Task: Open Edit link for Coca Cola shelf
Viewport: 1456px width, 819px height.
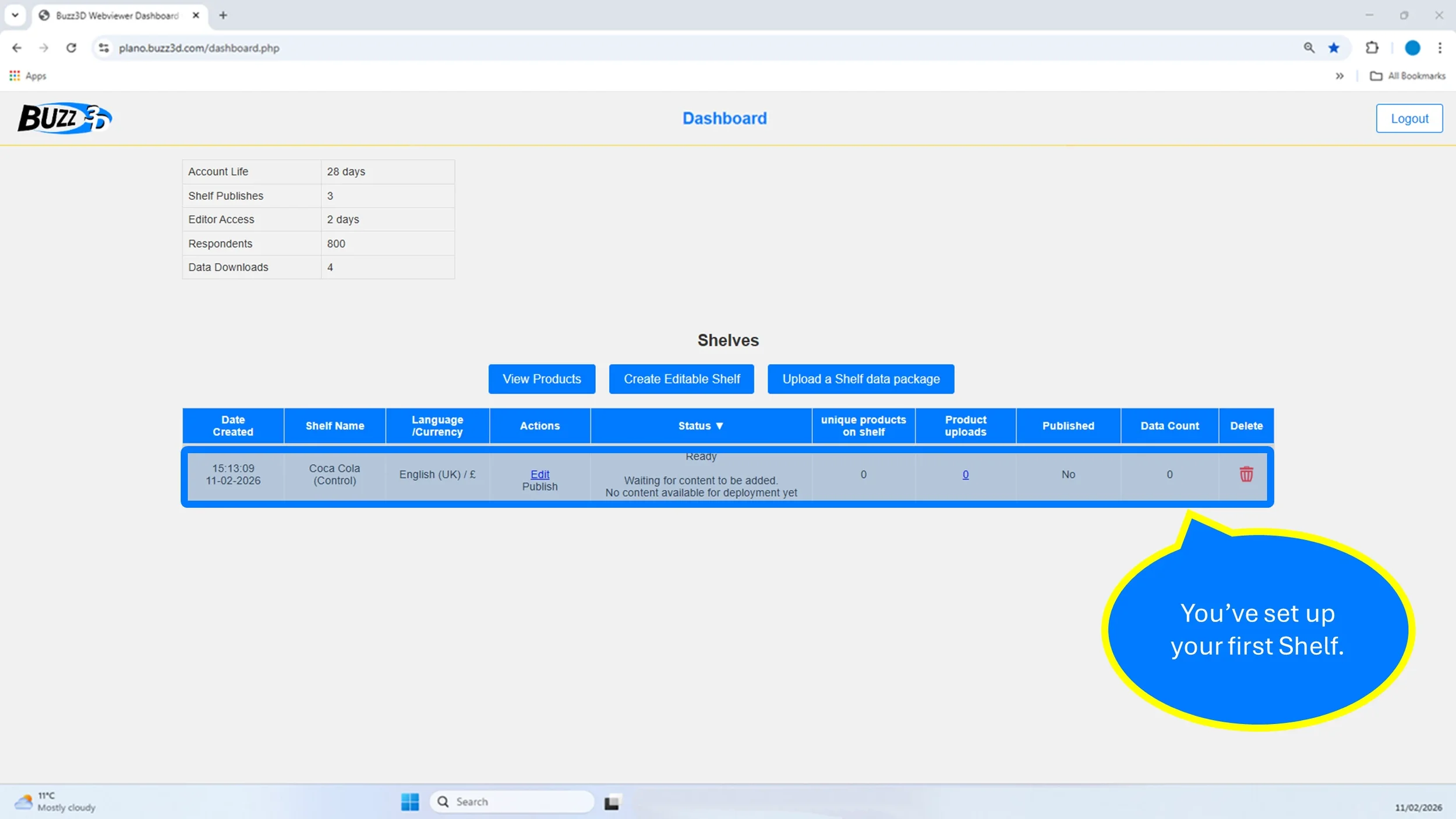Action: (539, 474)
